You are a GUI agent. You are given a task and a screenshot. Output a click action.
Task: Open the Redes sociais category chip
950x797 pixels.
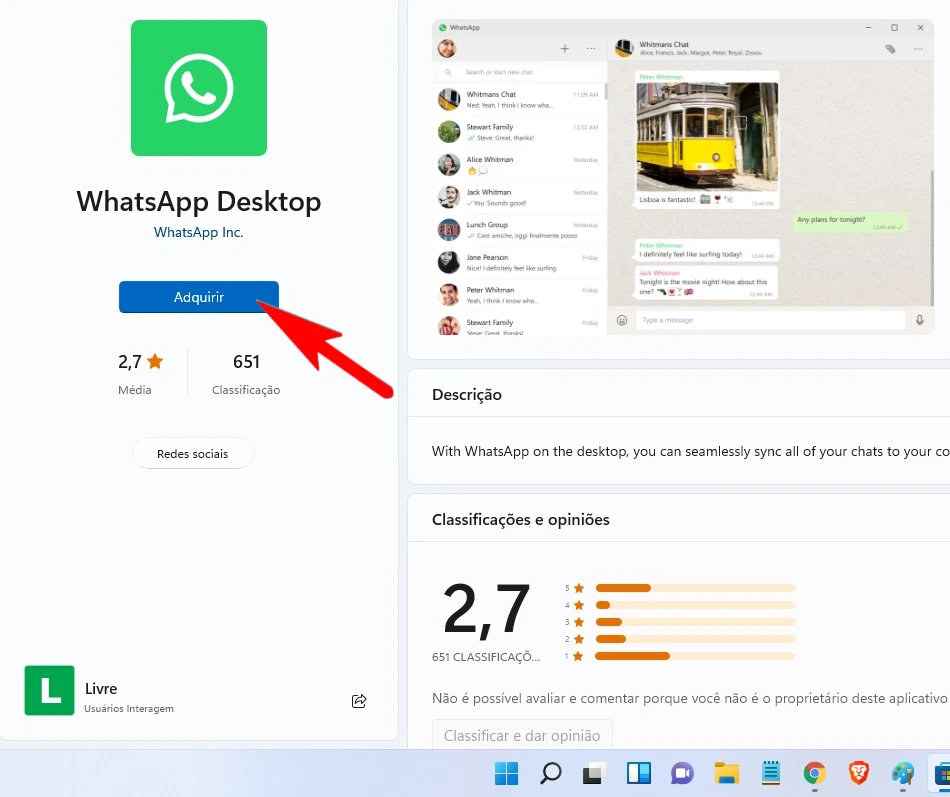tap(193, 453)
